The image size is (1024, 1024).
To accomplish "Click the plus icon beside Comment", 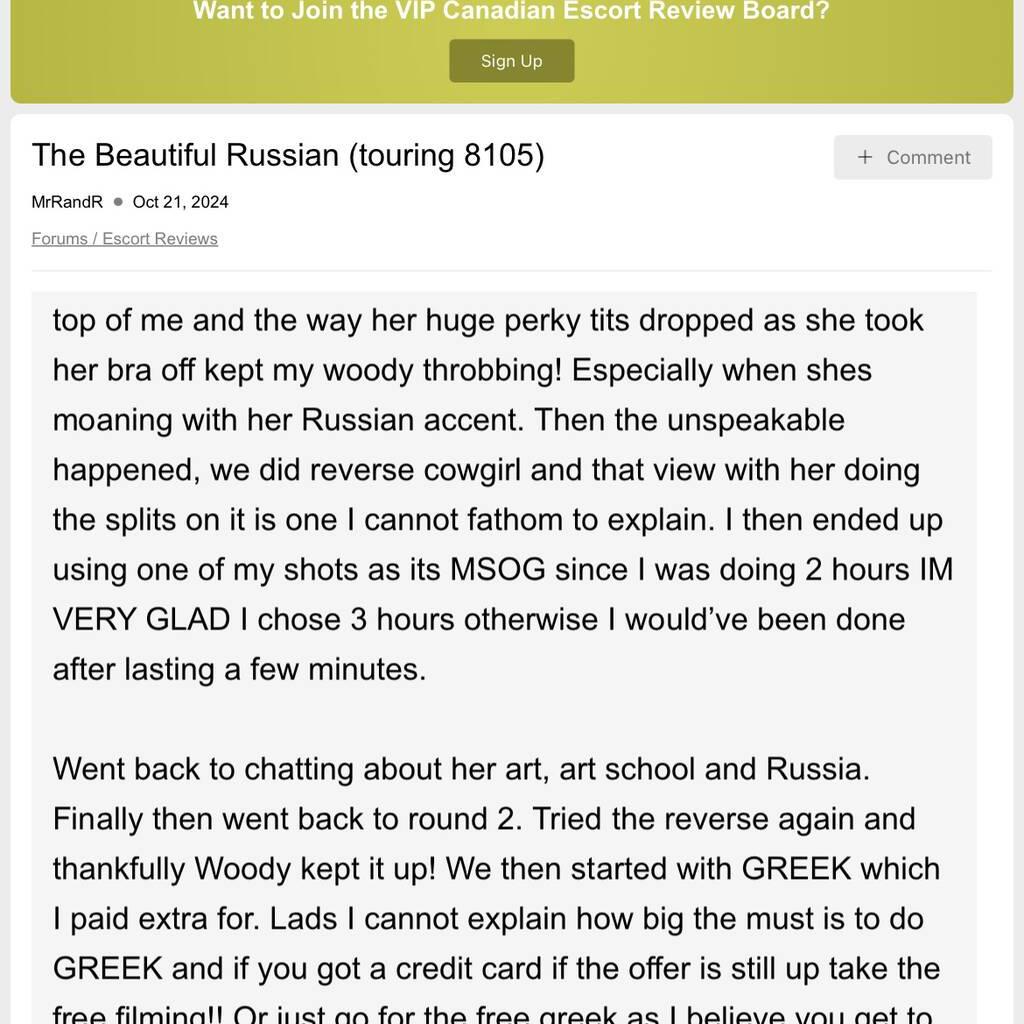I will [865, 157].
